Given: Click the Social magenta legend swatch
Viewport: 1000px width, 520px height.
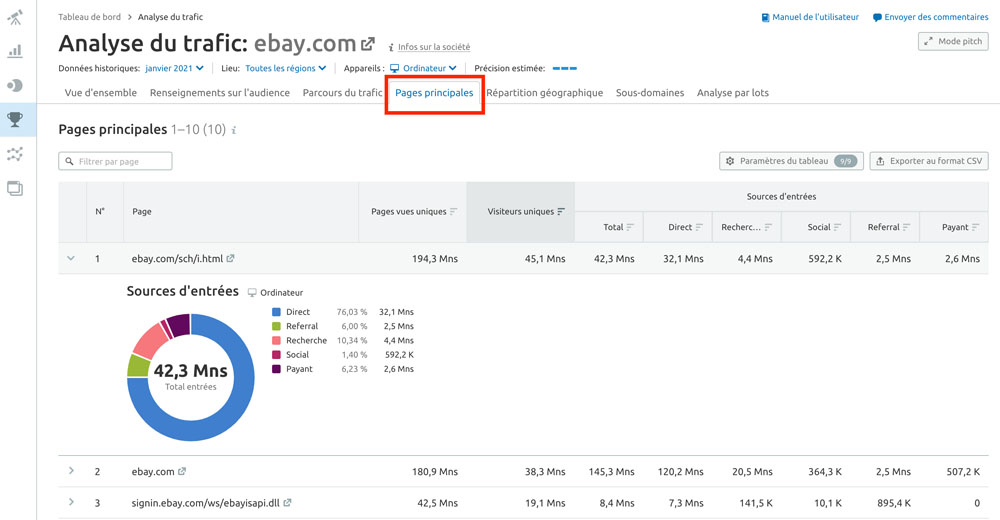Looking at the screenshot, I should [x=276, y=355].
